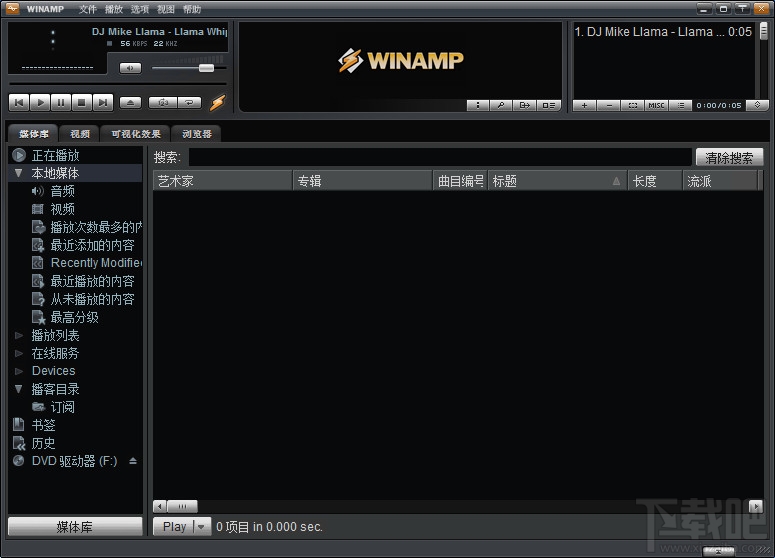
Task: Open the Recently Modified view
Action: click(96, 263)
